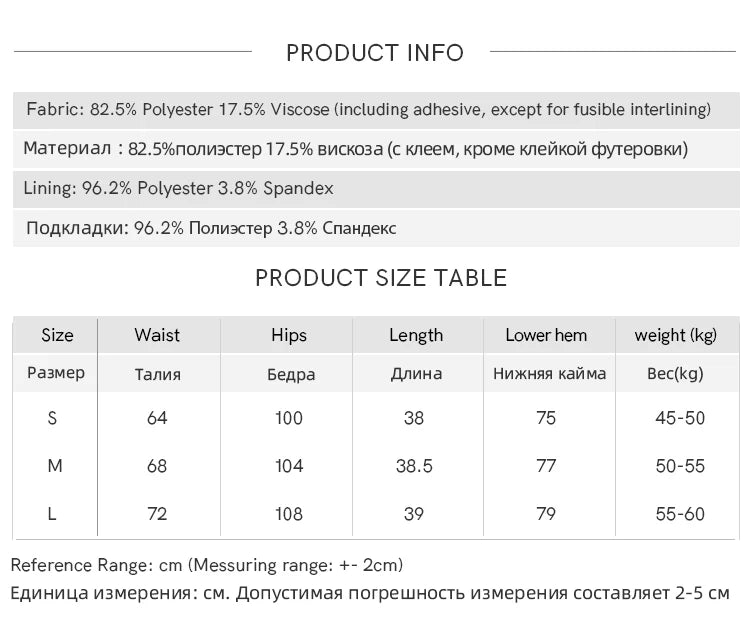Select the length value 38.5 cell
Image resolution: width=750 pixels, height=630 pixels.
pyautogui.click(x=414, y=466)
